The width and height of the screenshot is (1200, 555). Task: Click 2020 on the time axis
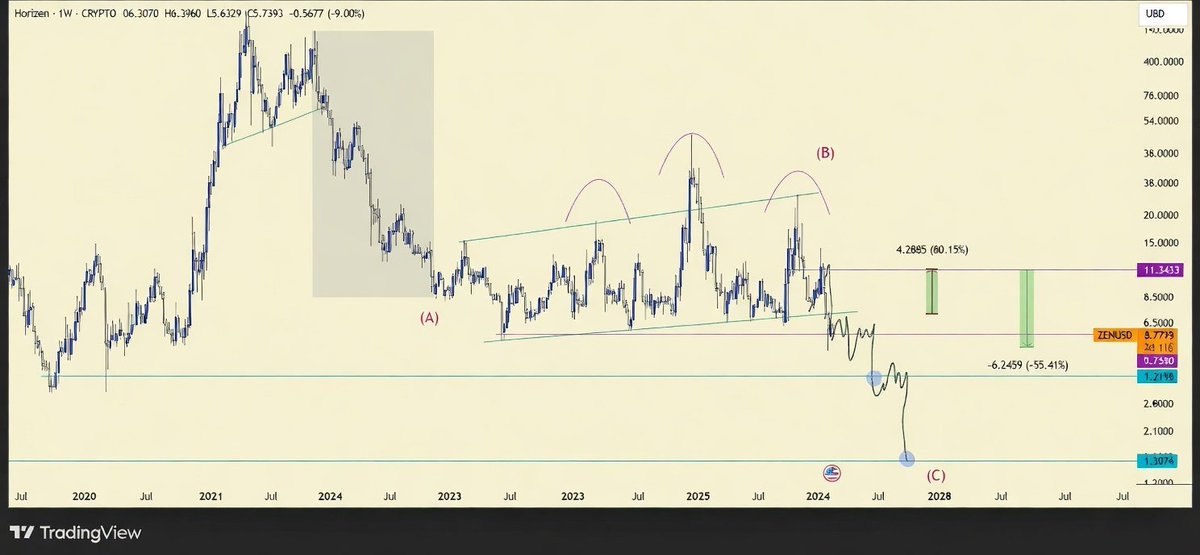84,495
